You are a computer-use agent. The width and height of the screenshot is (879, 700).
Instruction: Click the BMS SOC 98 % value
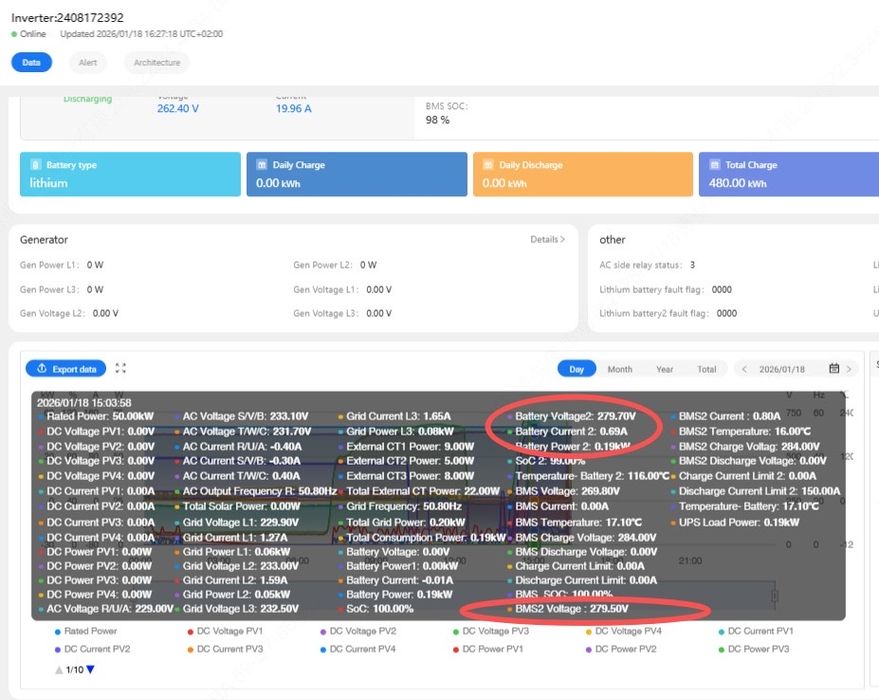[437, 120]
